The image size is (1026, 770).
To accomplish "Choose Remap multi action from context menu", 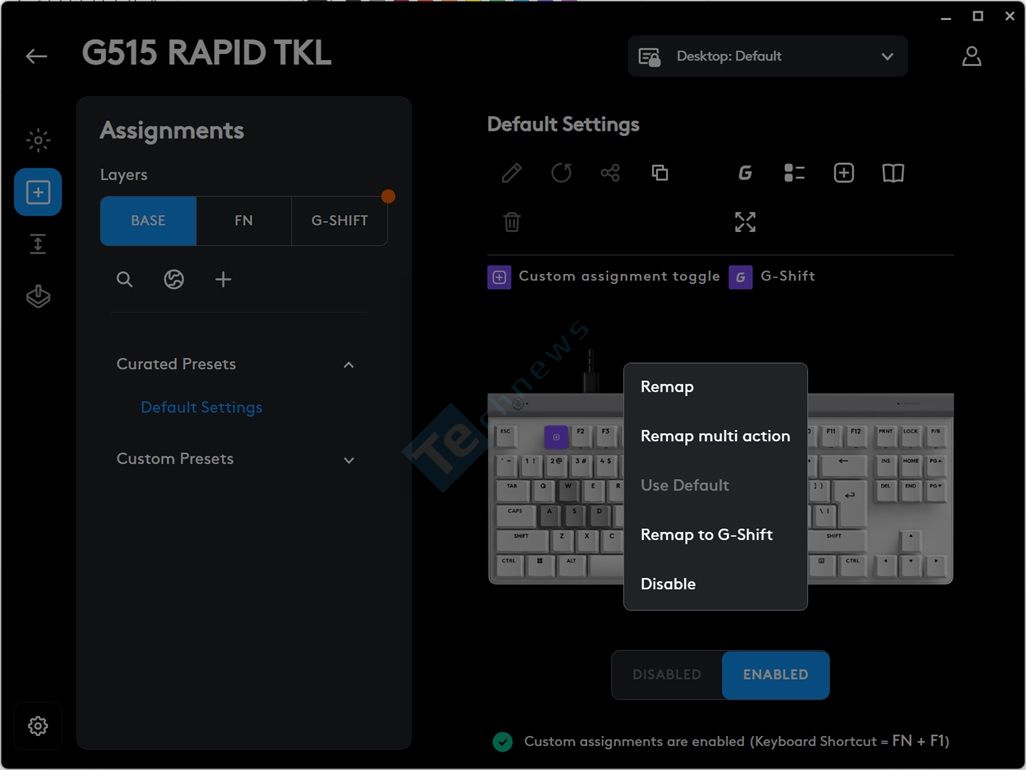I will point(715,436).
